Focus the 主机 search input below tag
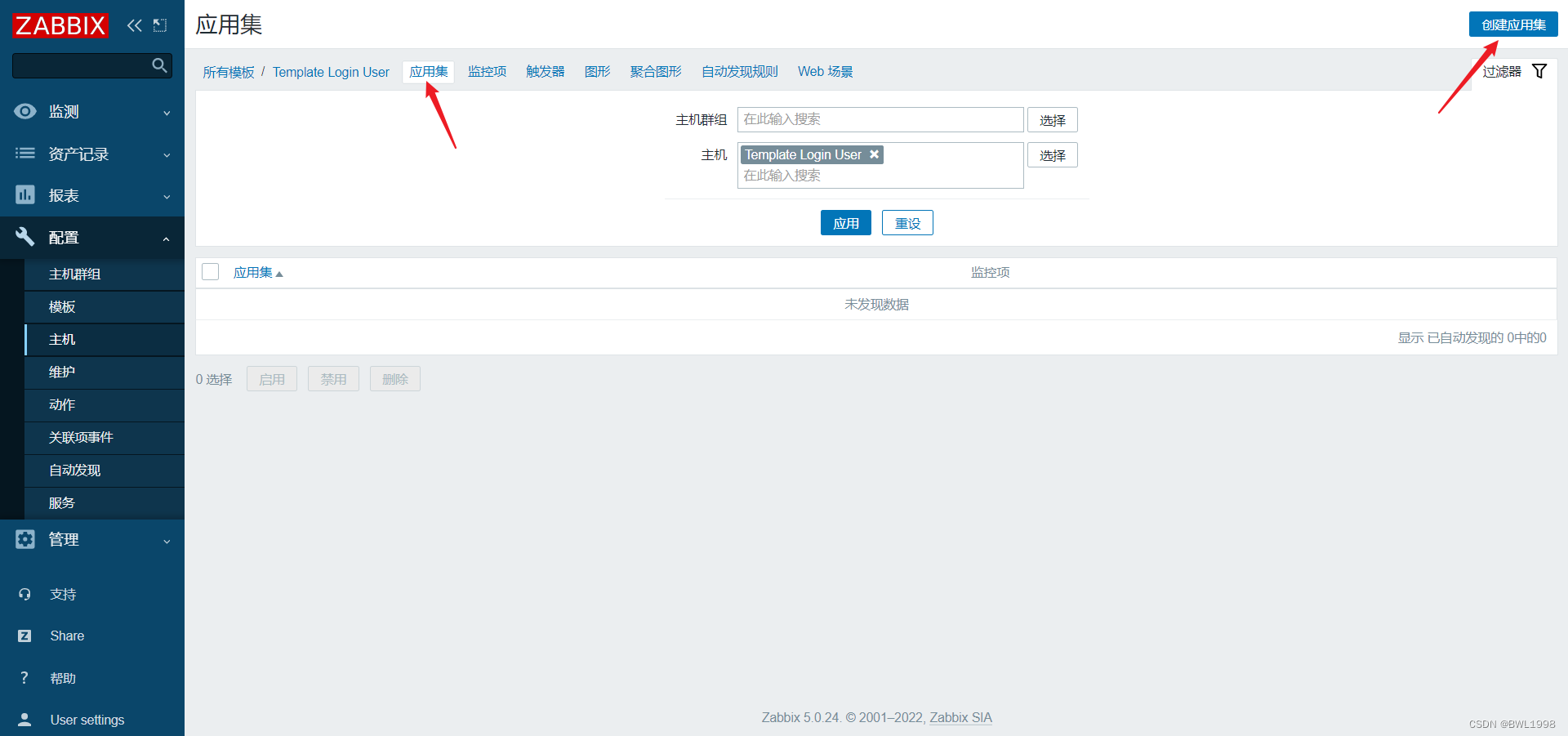 pyautogui.click(x=880, y=176)
